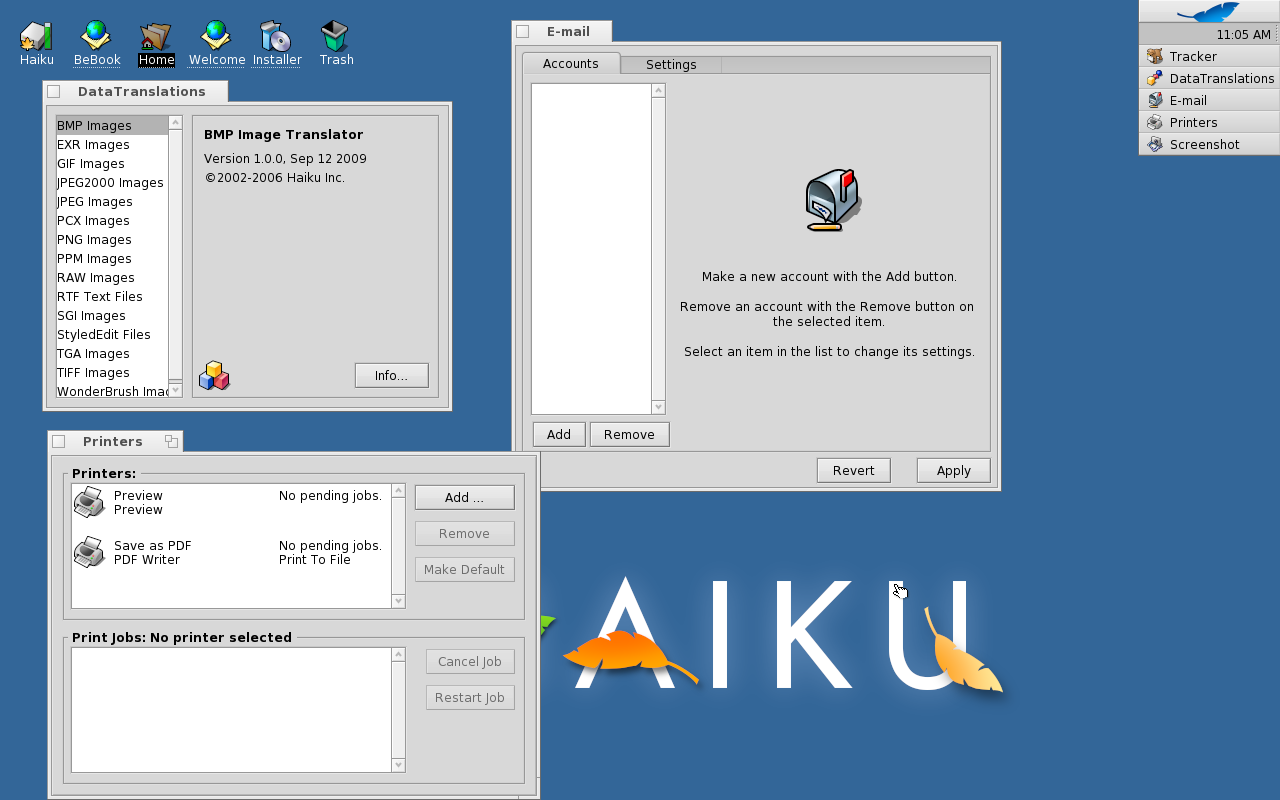The width and height of the screenshot is (1280, 800).
Task: Click the Tracker icon in Deskbar
Action: [x=1155, y=56]
